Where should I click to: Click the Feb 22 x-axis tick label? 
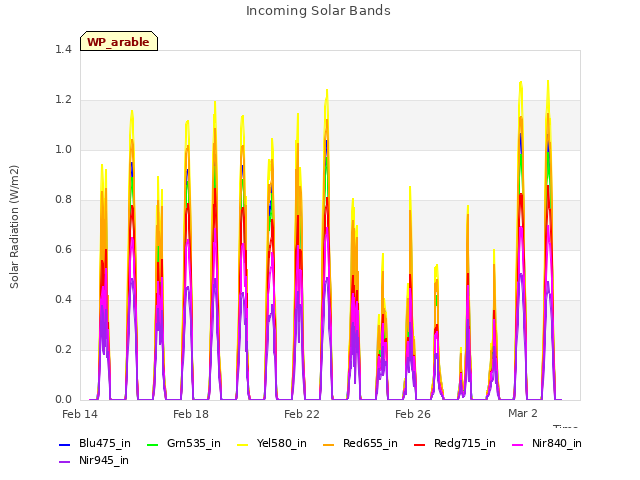coord(302,414)
